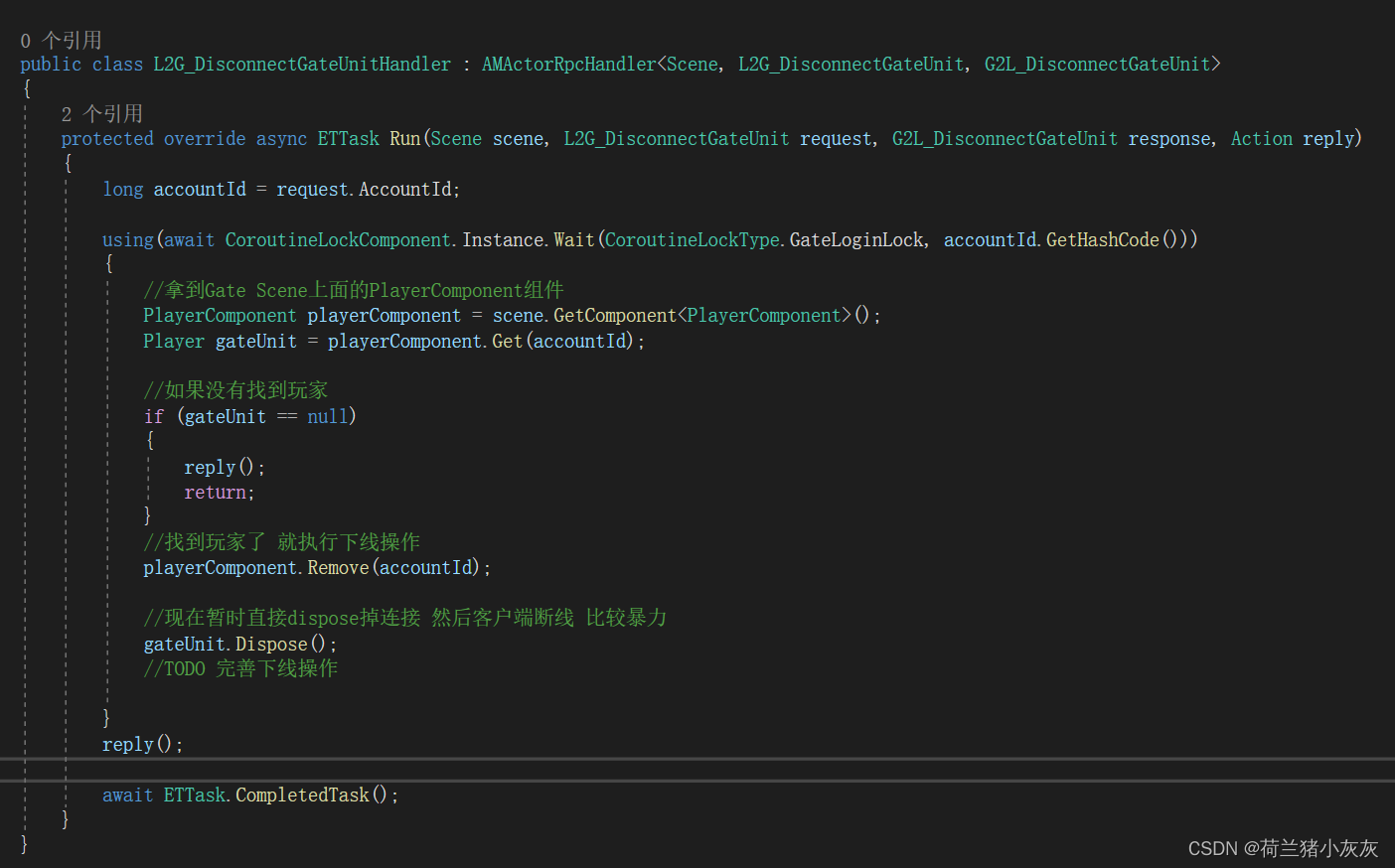Click the "Dispose" method call
The width and height of the screenshot is (1395, 868).
point(271,645)
